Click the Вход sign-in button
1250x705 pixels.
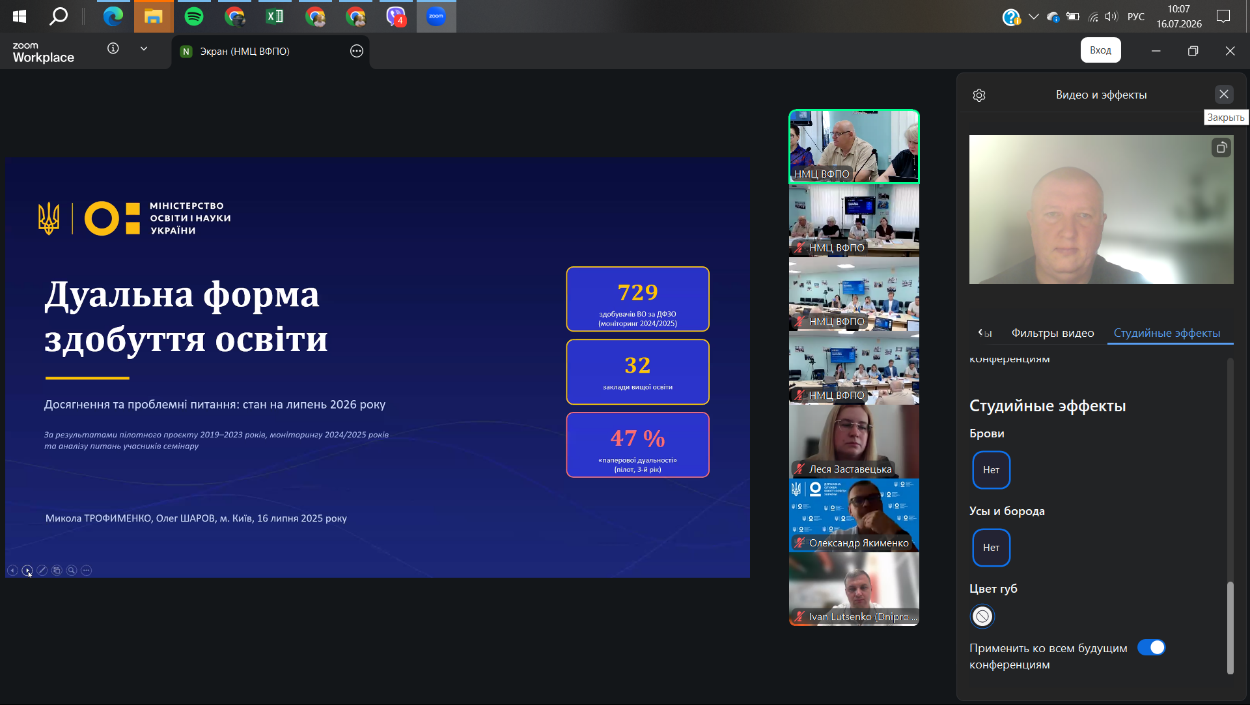click(x=1100, y=50)
